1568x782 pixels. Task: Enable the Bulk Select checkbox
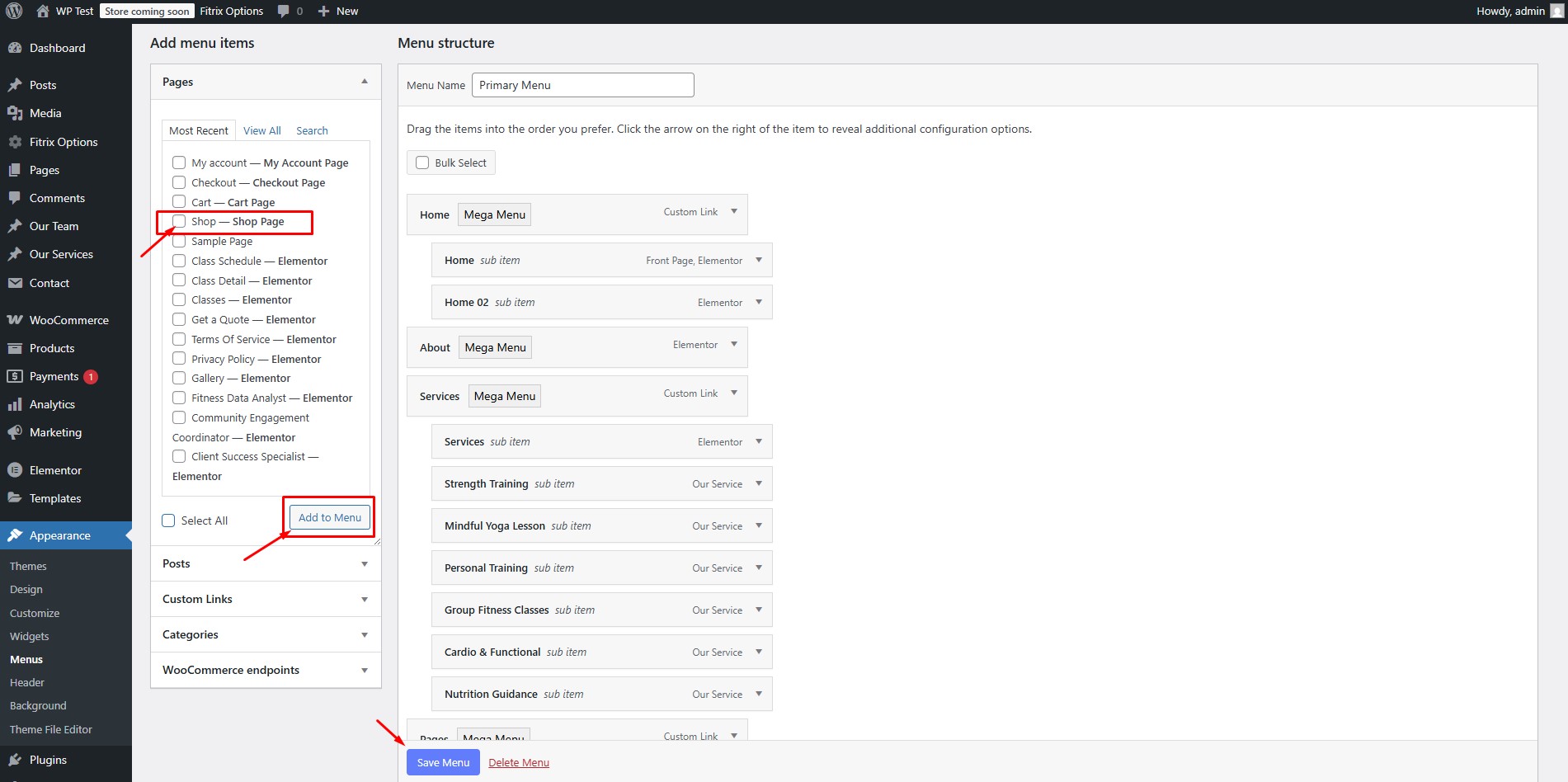(422, 163)
